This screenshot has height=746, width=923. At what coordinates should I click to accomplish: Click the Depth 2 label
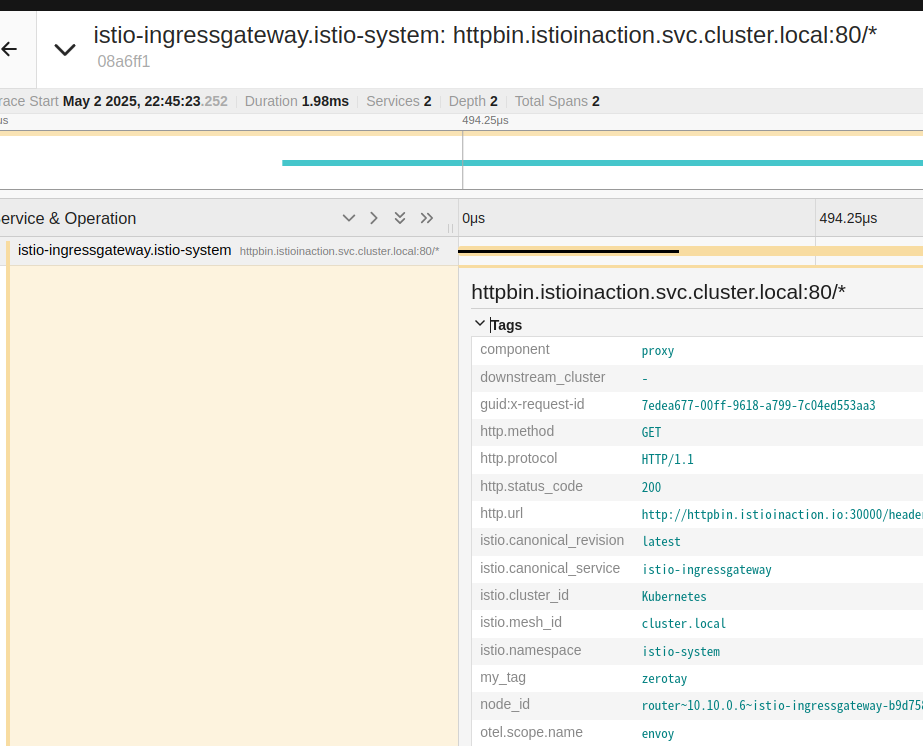point(473,101)
